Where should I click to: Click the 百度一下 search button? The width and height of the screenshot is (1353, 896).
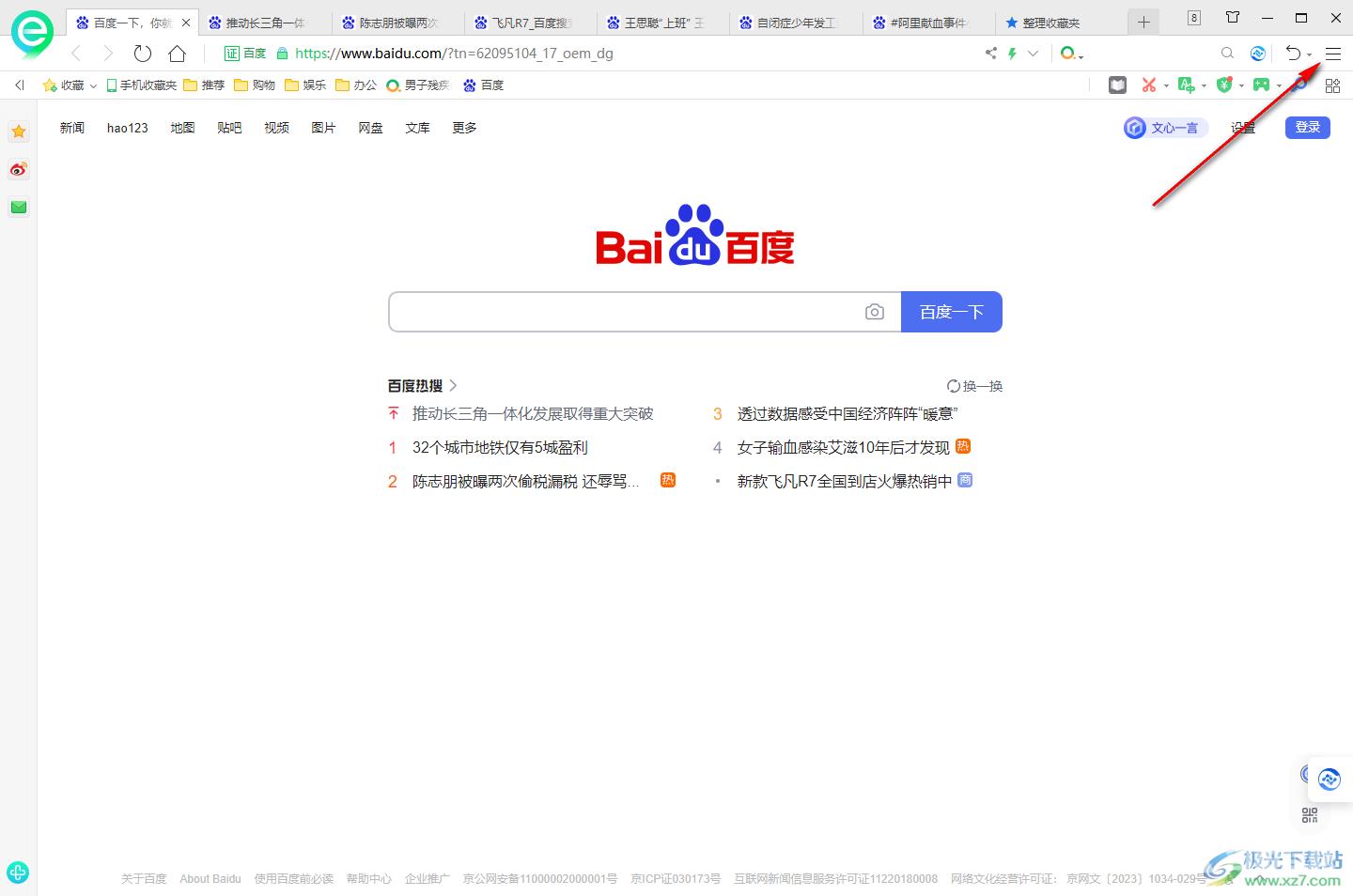click(x=952, y=312)
